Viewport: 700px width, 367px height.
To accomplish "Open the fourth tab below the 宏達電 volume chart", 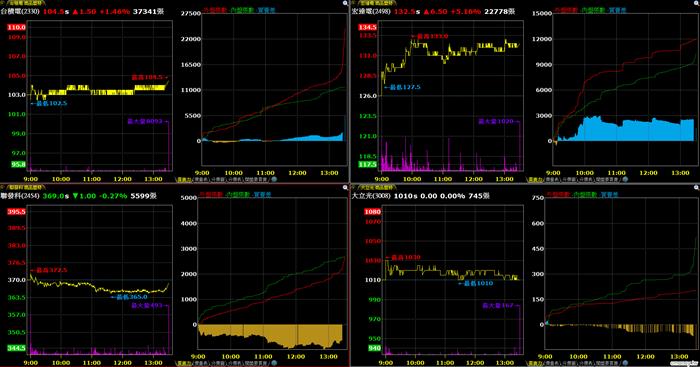I will pyautogui.click(x=586, y=179).
